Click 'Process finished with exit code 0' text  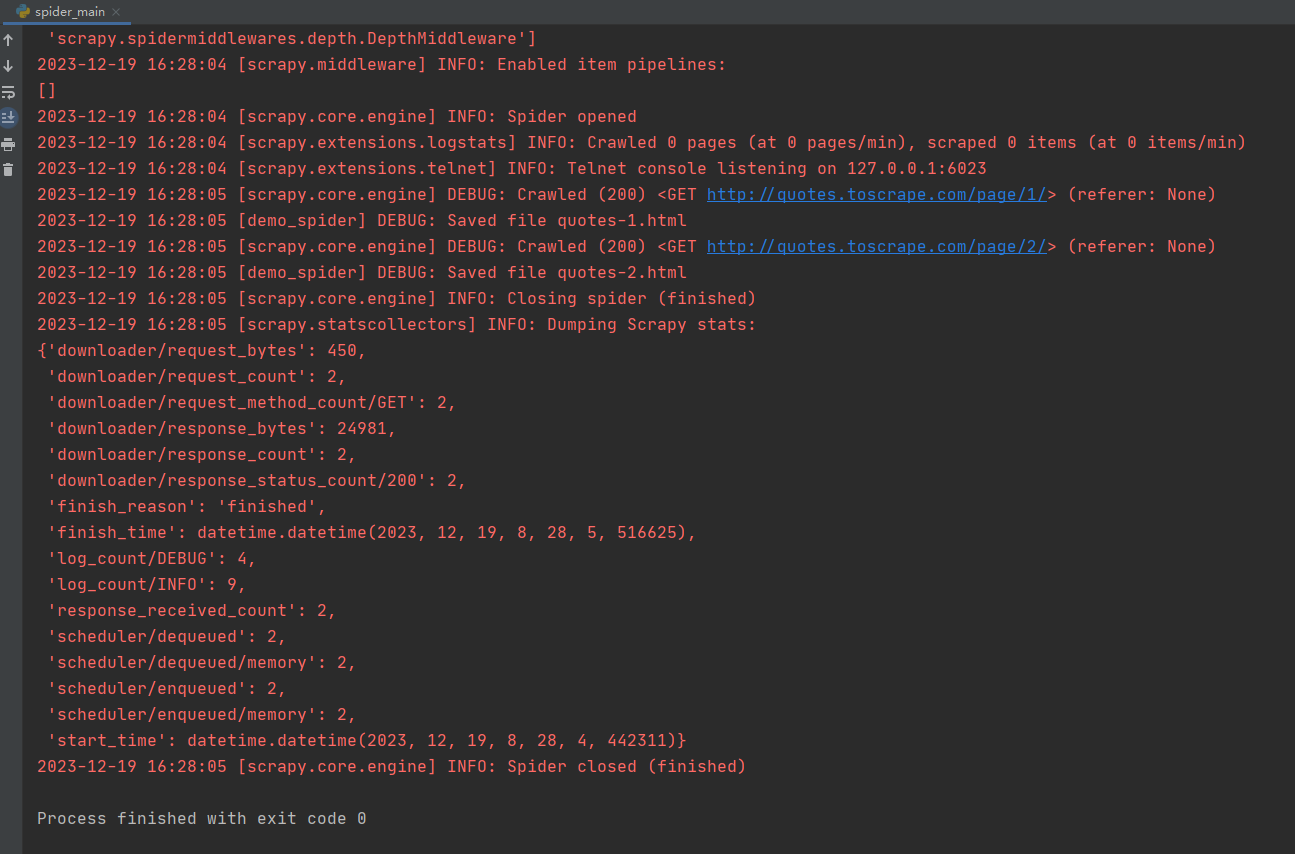(202, 818)
